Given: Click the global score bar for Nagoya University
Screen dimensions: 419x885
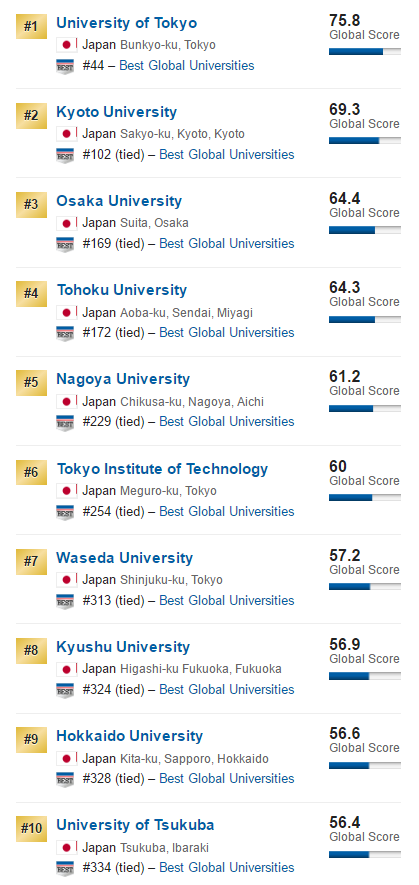Looking at the screenshot, I should (x=365, y=408).
